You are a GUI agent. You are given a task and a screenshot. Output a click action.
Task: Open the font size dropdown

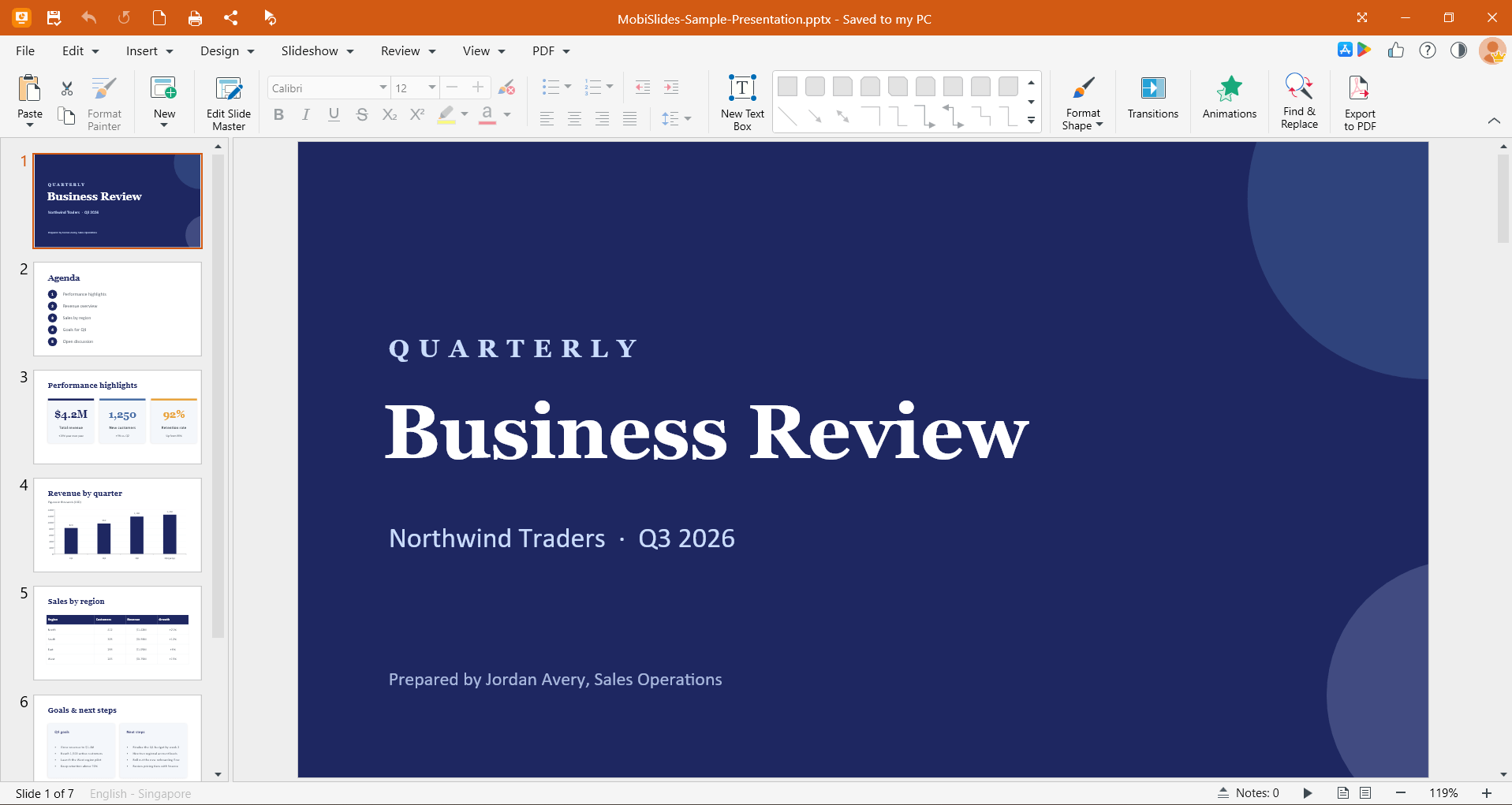point(431,88)
